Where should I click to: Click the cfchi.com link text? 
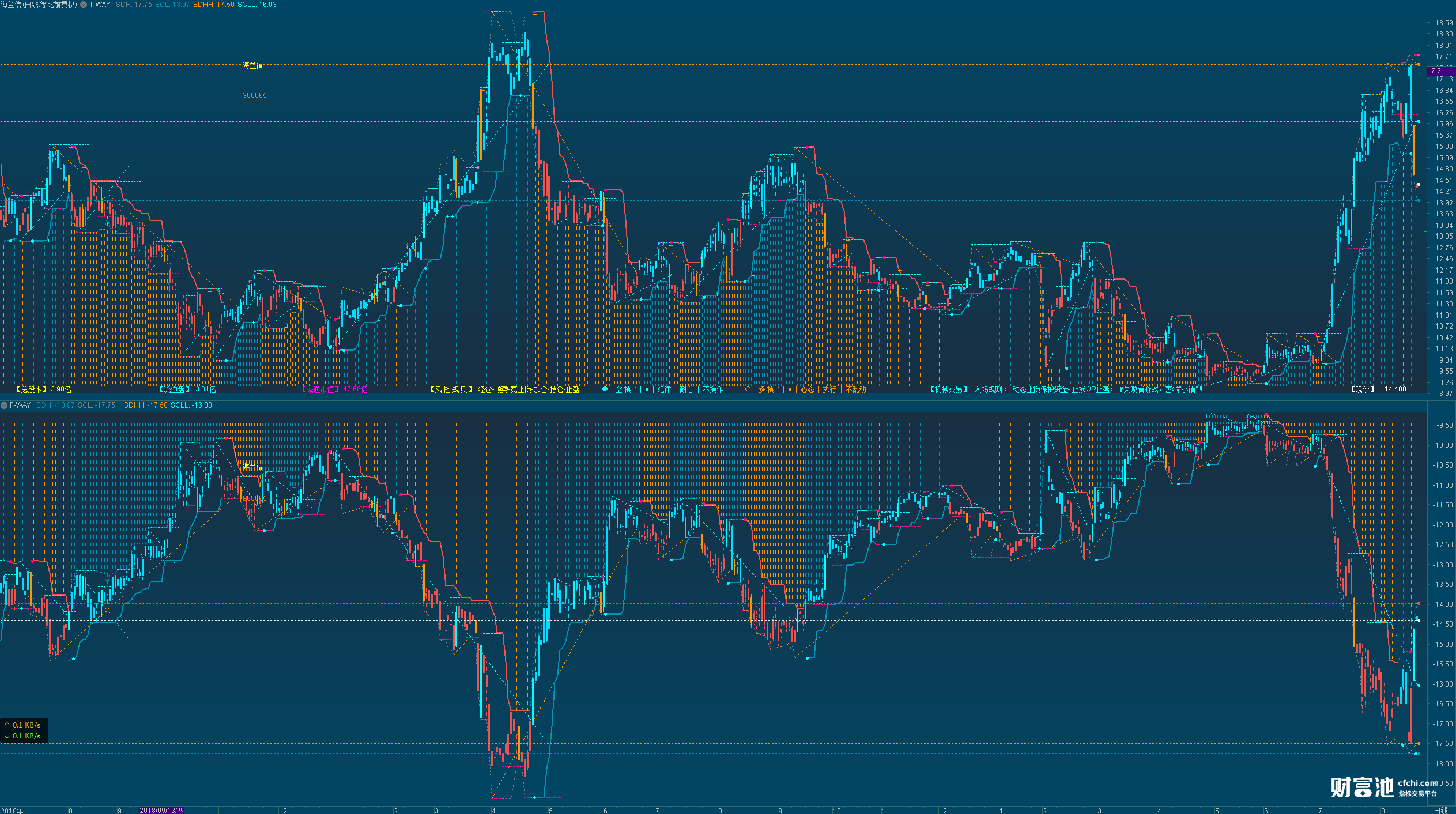(x=1417, y=782)
